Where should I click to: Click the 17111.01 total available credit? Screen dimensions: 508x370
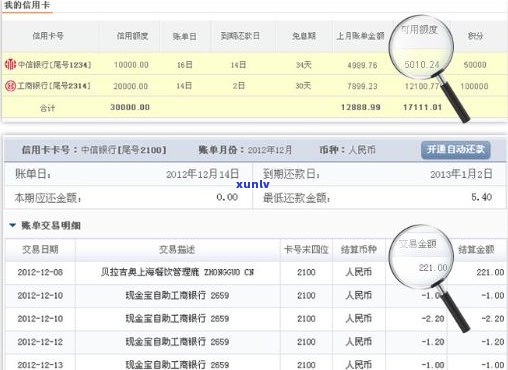click(422, 107)
